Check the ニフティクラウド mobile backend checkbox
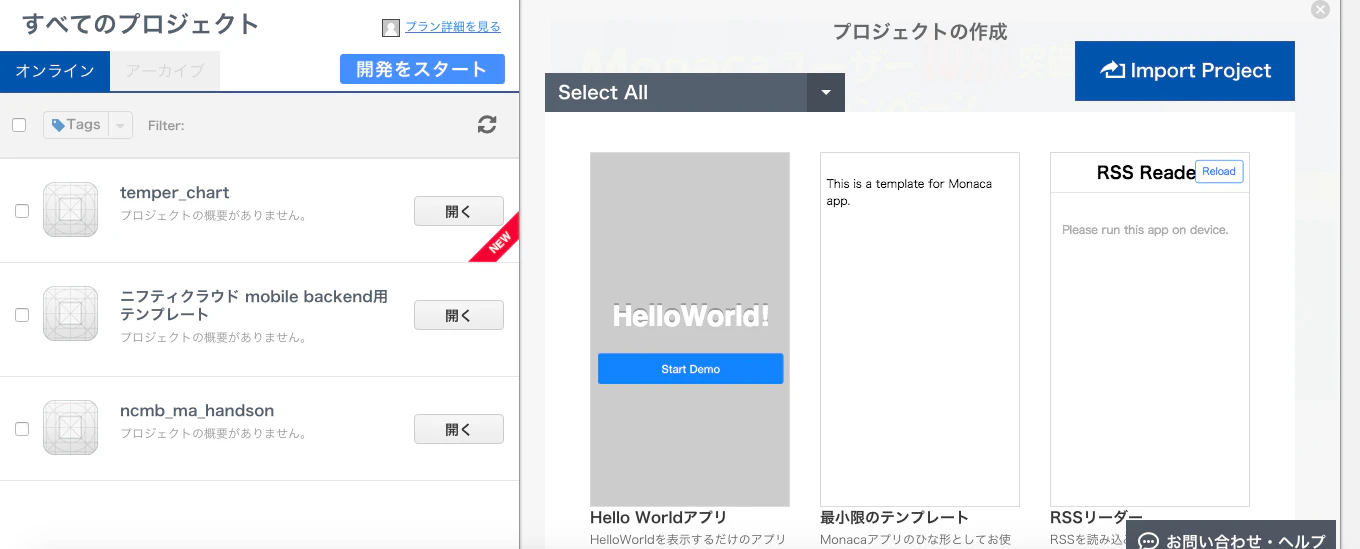 22,315
